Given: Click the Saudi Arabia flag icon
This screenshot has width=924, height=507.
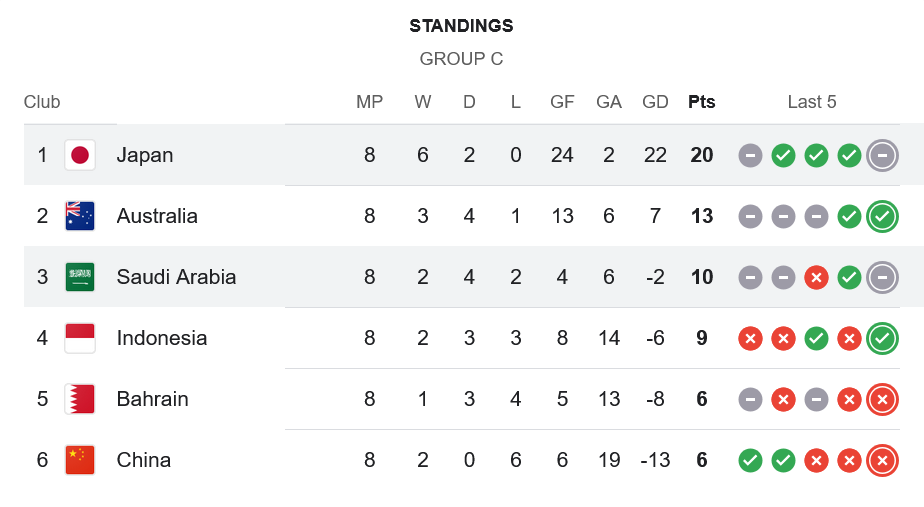Looking at the screenshot, I should (x=80, y=277).
